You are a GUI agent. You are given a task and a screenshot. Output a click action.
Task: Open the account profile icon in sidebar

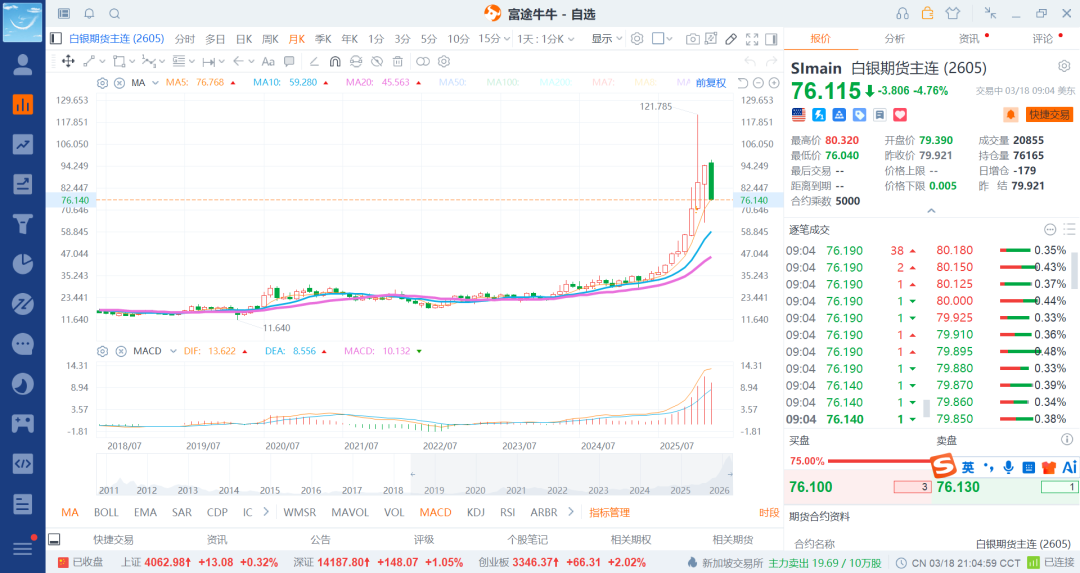(x=23, y=65)
